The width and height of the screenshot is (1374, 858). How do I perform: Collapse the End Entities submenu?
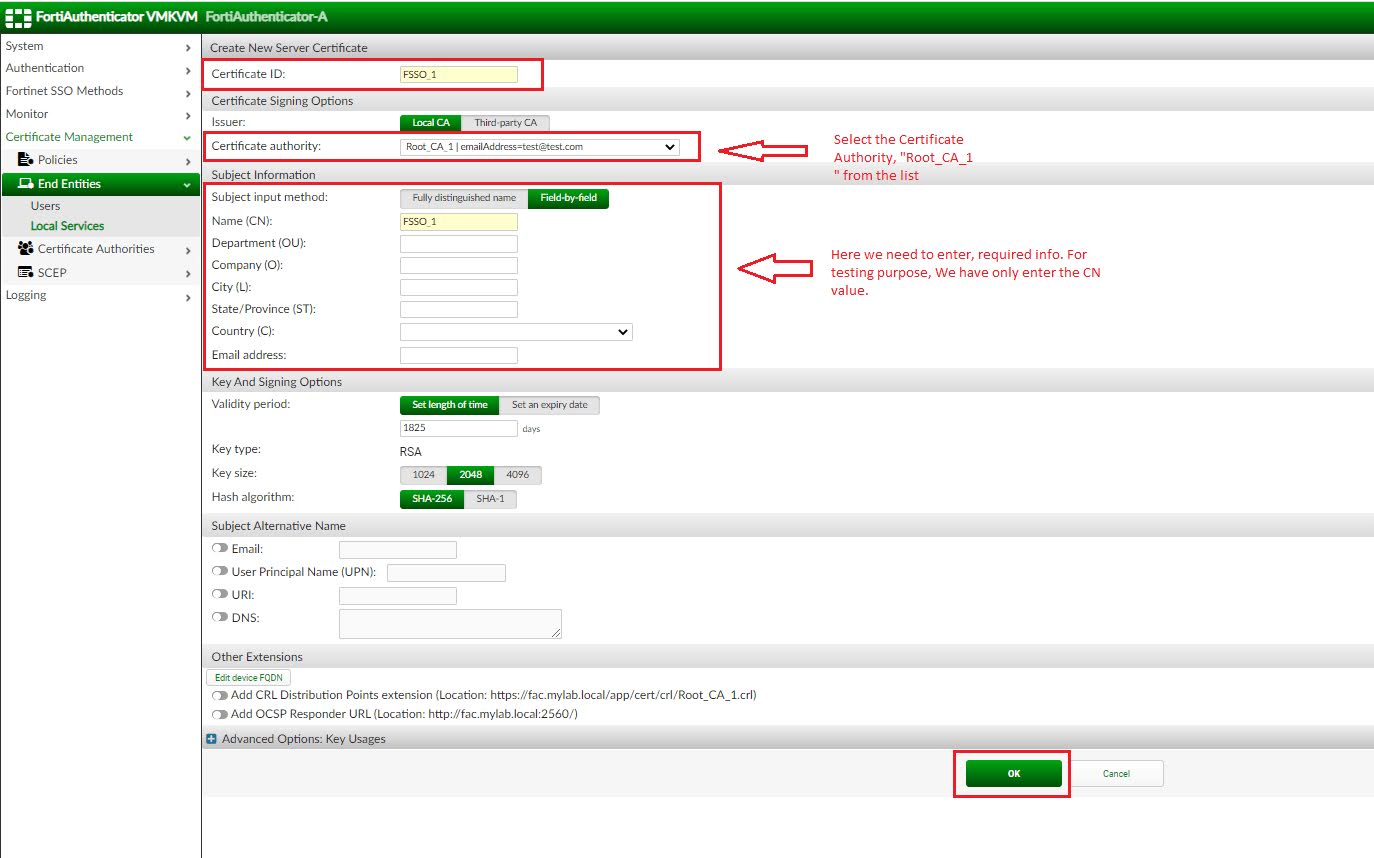tap(99, 184)
